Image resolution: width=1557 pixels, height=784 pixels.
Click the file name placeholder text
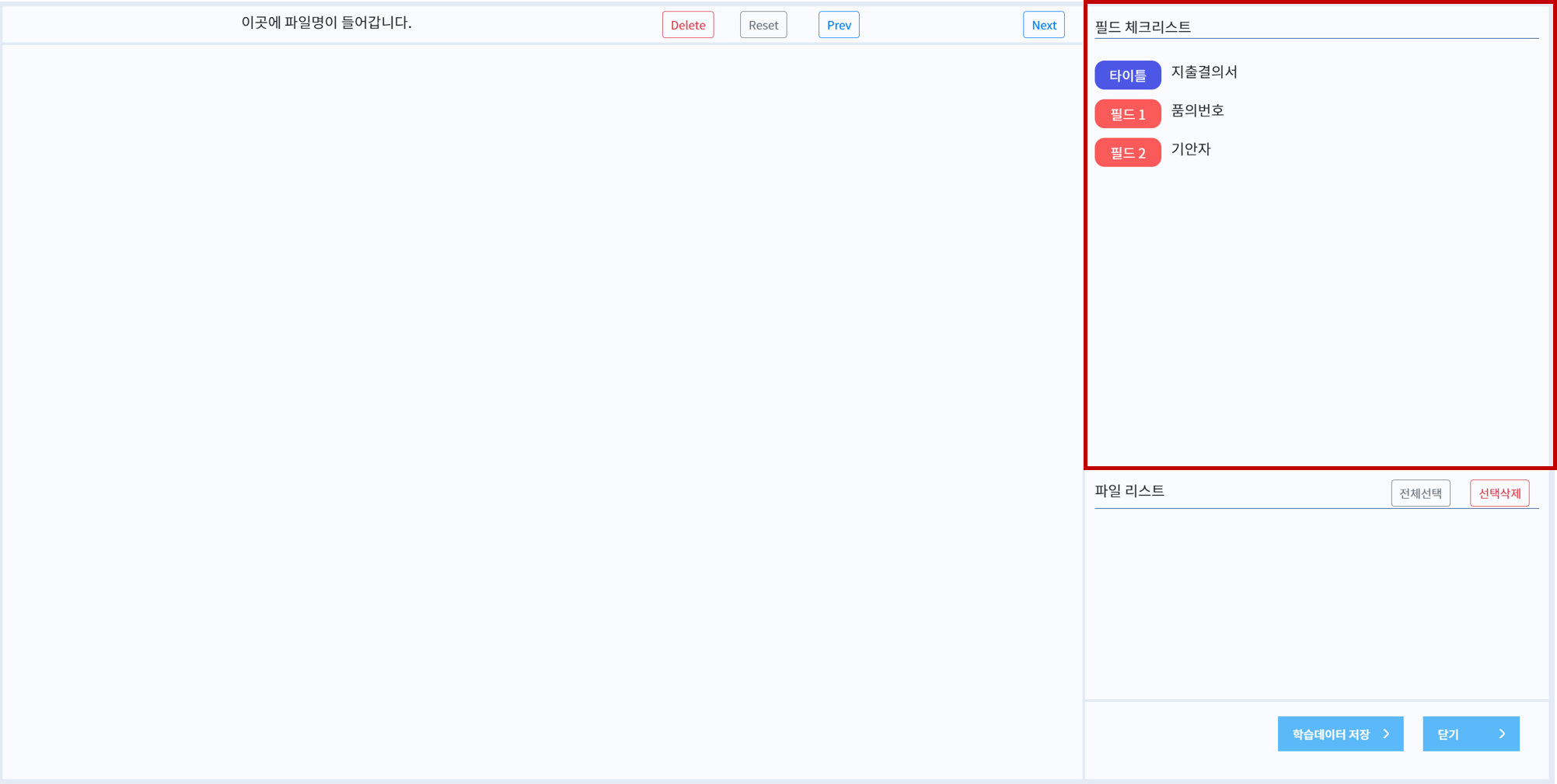[326, 23]
